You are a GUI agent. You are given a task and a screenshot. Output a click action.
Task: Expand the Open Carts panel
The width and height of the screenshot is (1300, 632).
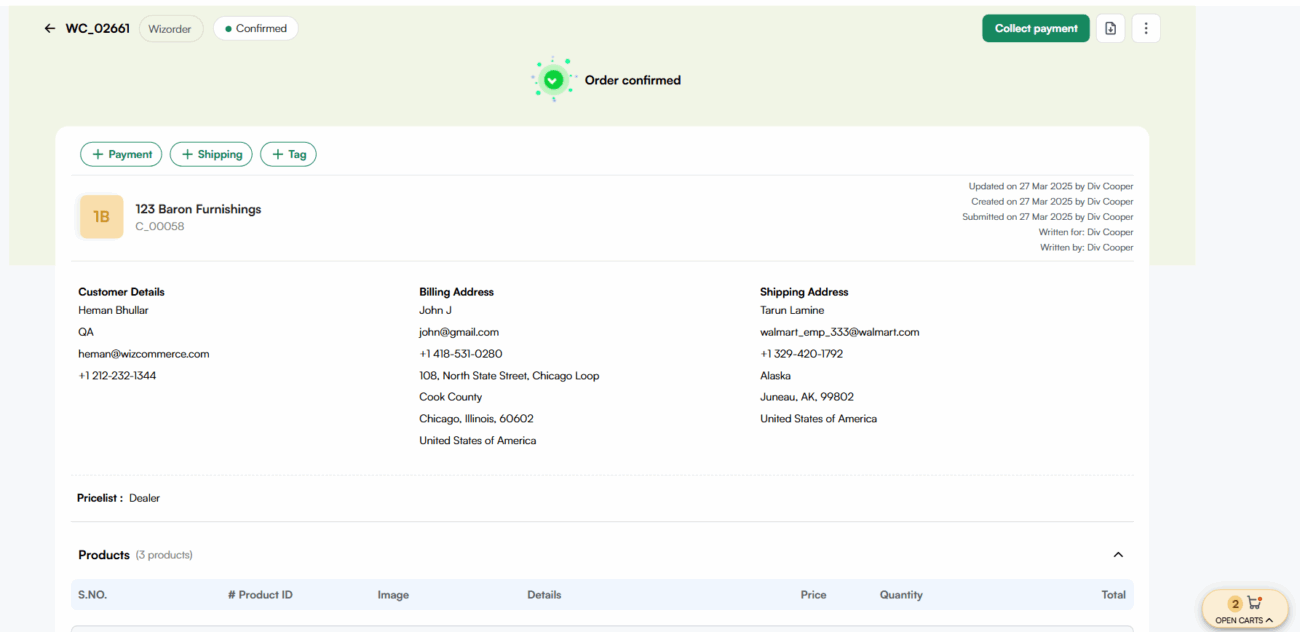(1244, 620)
